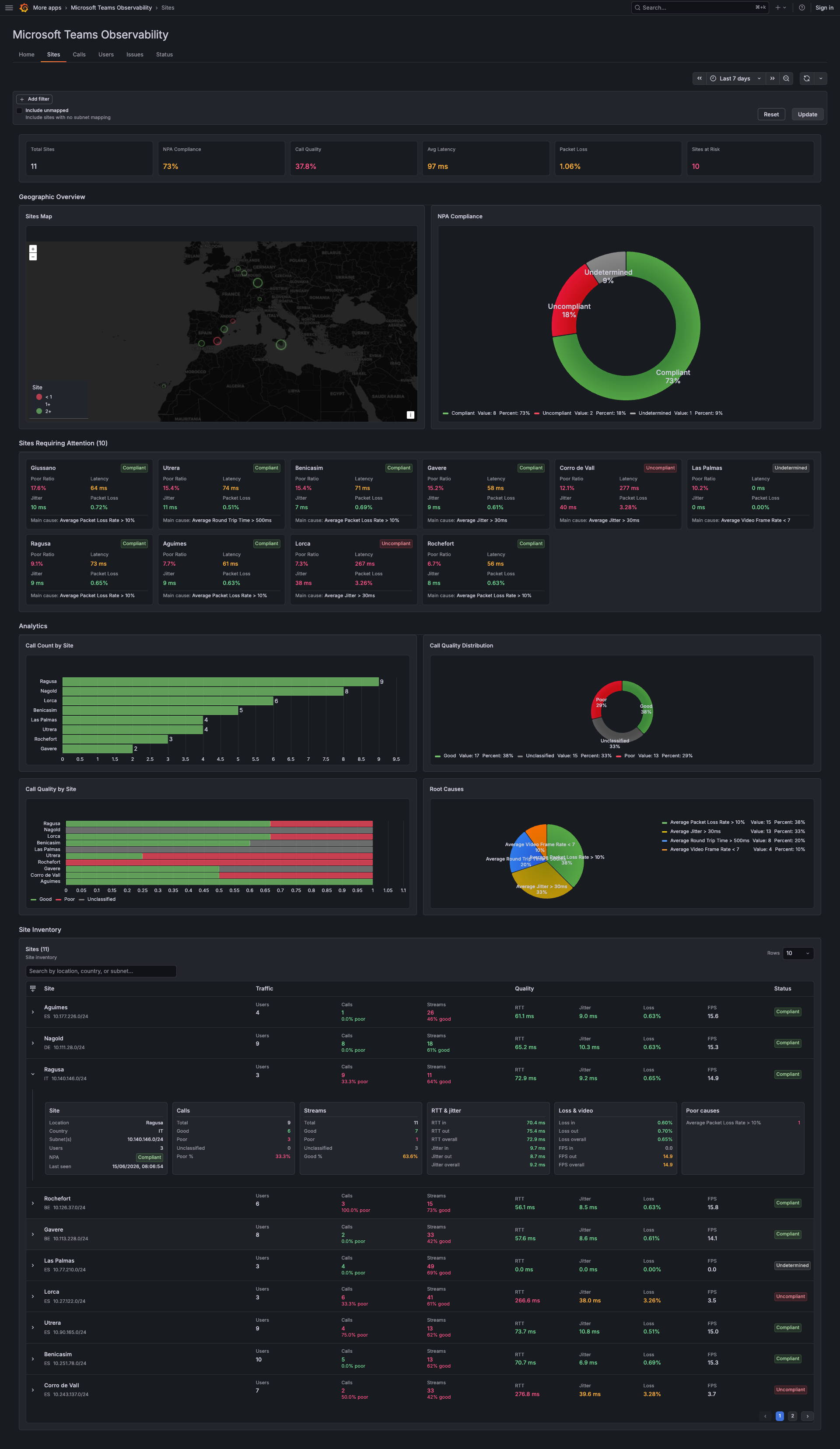Click the Ragusa bar in Call Count chart
The width and height of the screenshot is (840, 1449).
[x=220, y=682]
